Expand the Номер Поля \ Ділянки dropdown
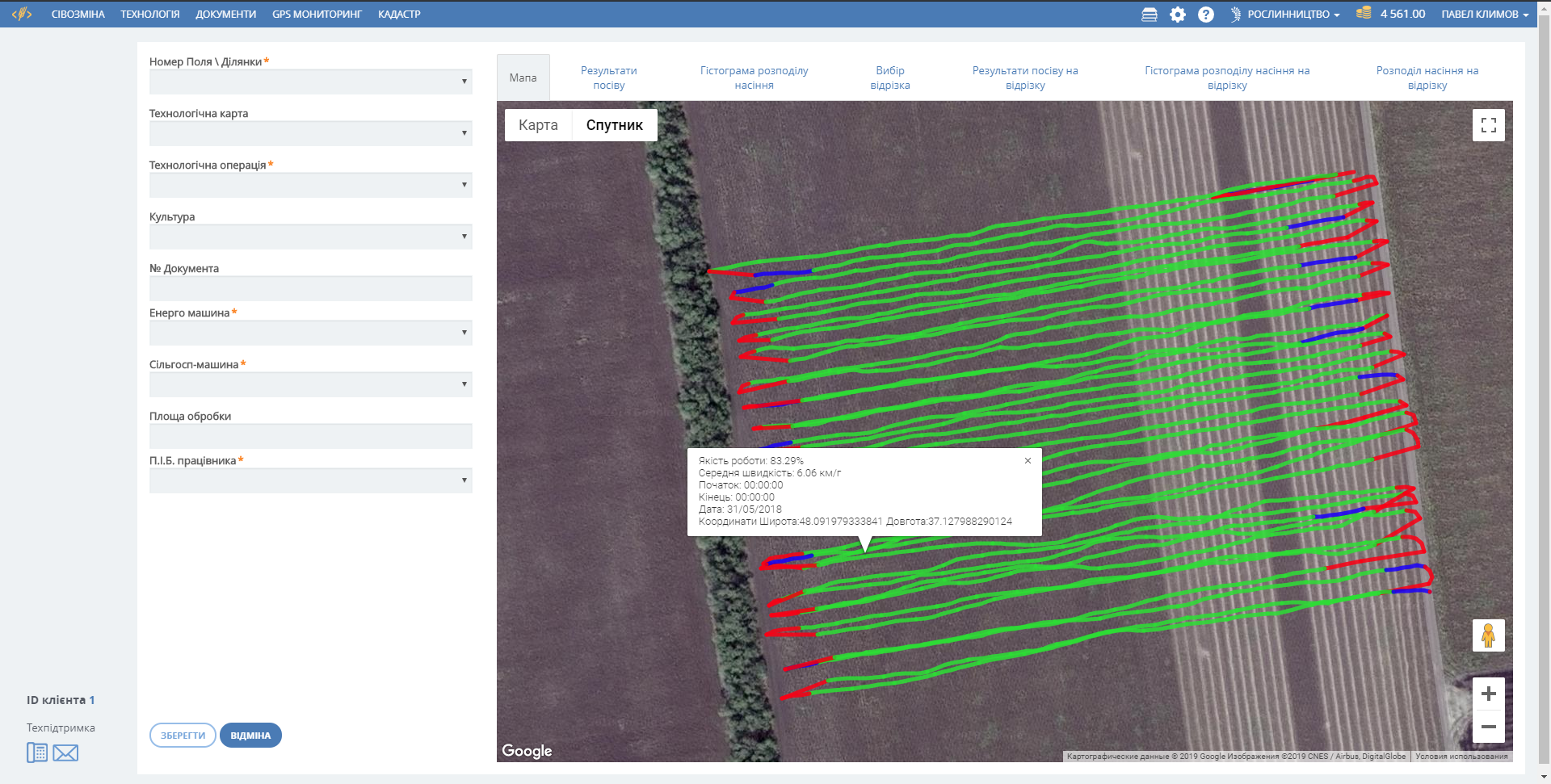The width and height of the screenshot is (1551, 784). pyautogui.click(x=310, y=82)
